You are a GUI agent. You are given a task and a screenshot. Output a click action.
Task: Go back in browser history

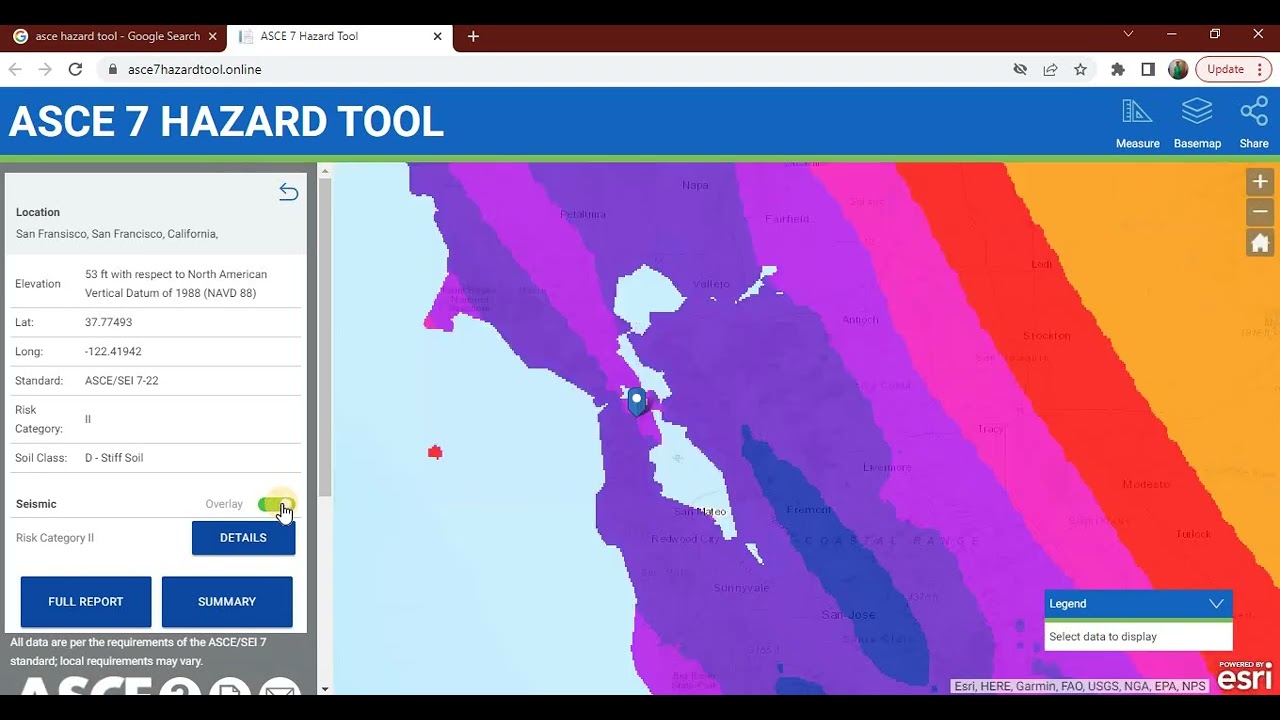pos(15,69)
